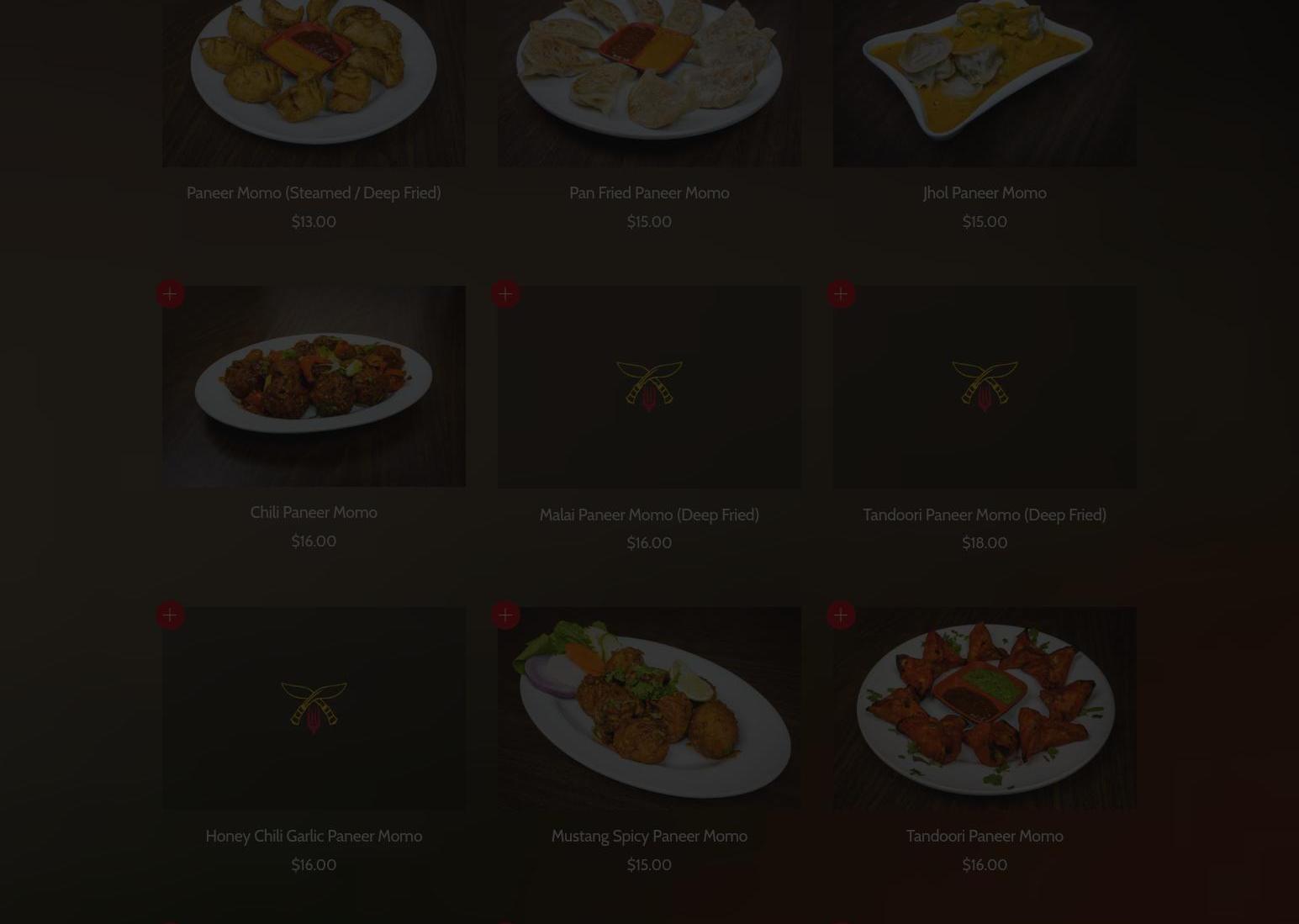Click the Malai Paneer Momo (Deep Fried) name
Image resolution: width=1299 pixels, height=924 pixels.
coord(649,515)
